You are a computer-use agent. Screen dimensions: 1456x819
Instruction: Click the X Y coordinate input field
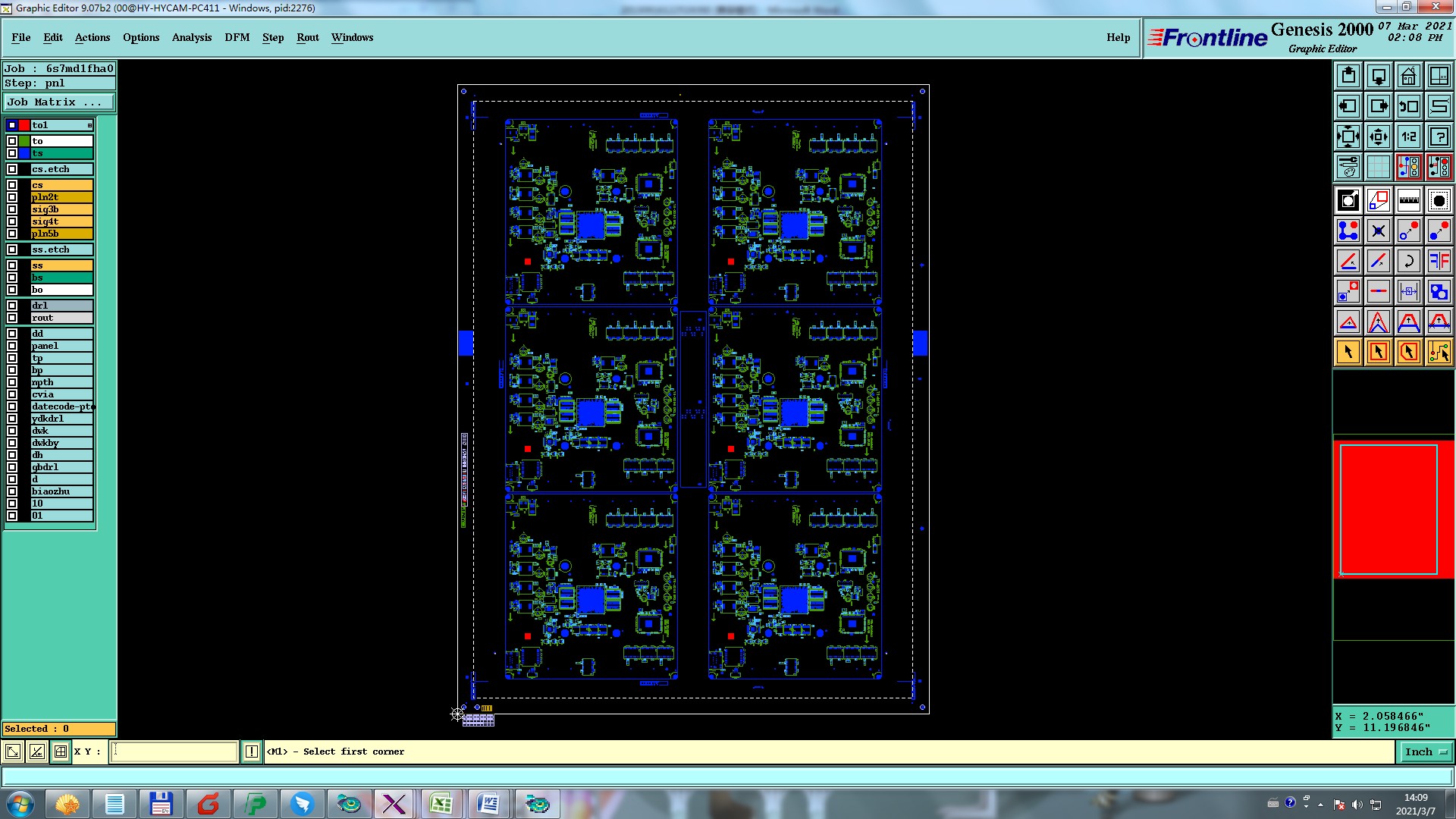tap(174, 752)
